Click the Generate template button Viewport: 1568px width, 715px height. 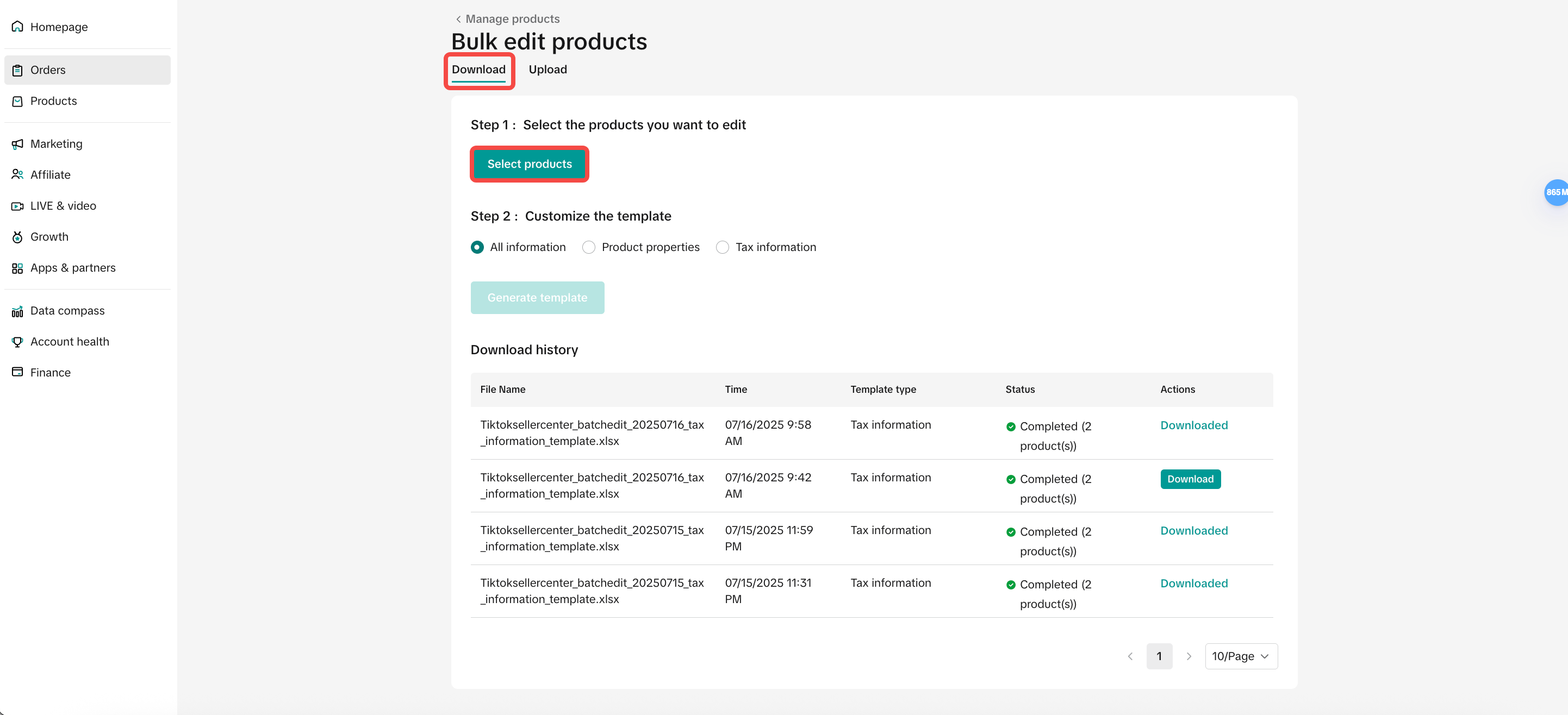click(537, 298)
